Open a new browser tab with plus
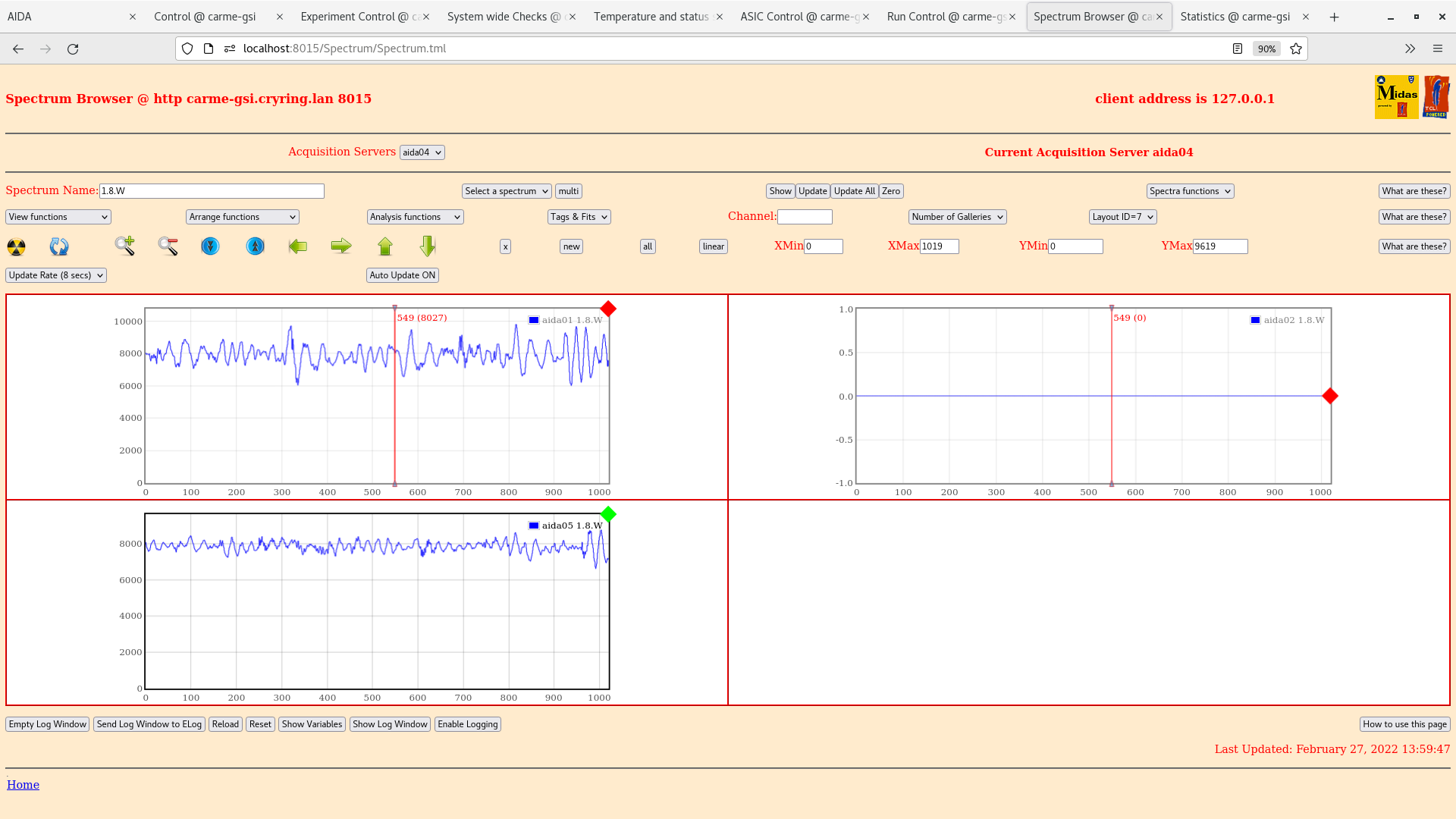This screenshot has height=819, width=1456. coord(1335,17)
